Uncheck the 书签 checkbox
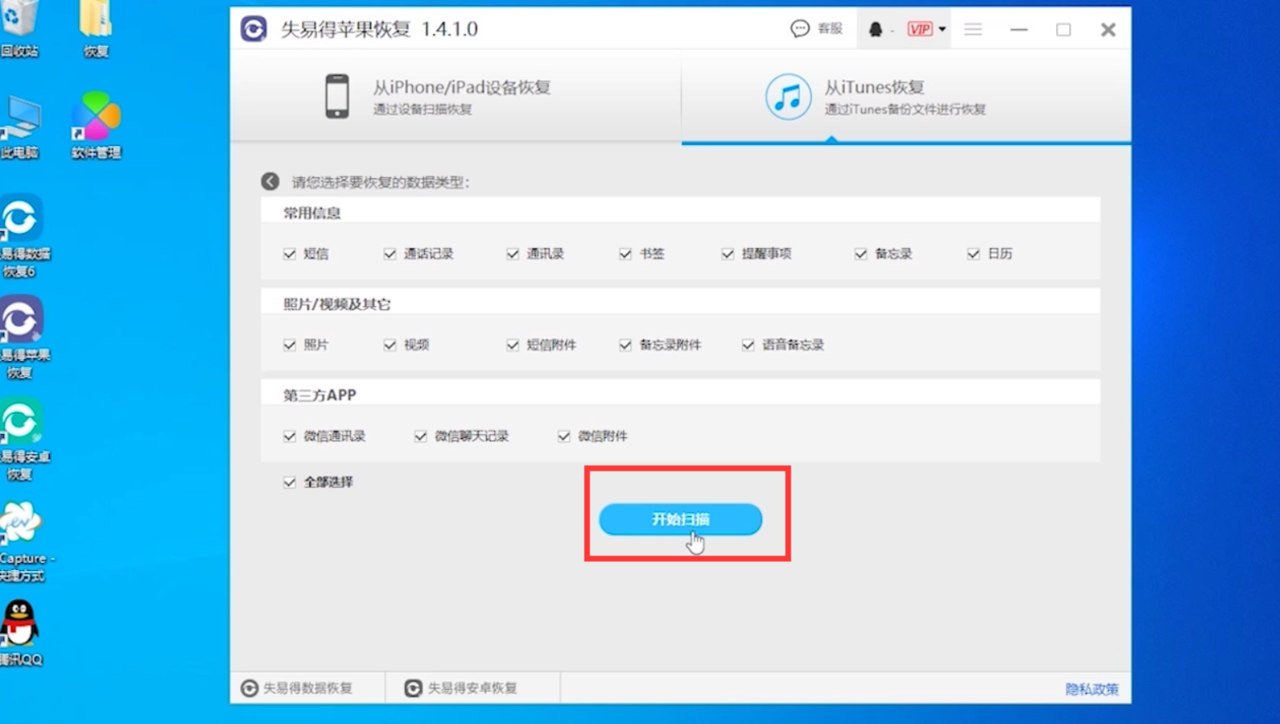The height and width of the screenshot is (724, 1280). (x=626, y=254)
